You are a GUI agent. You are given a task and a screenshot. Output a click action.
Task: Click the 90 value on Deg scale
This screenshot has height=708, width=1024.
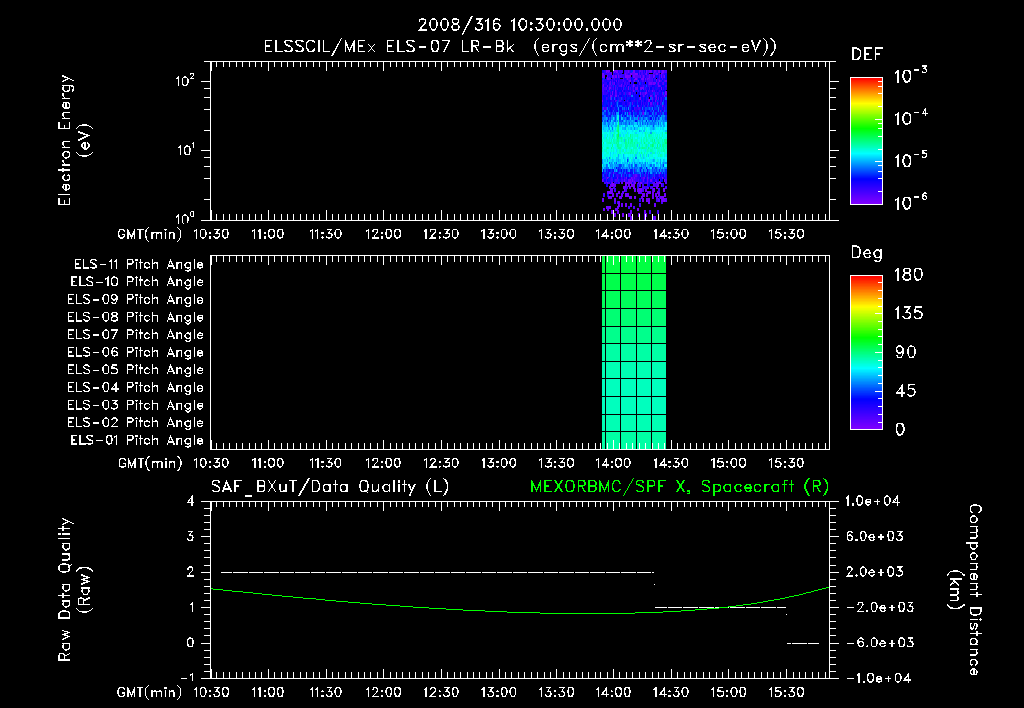[906, 353]
